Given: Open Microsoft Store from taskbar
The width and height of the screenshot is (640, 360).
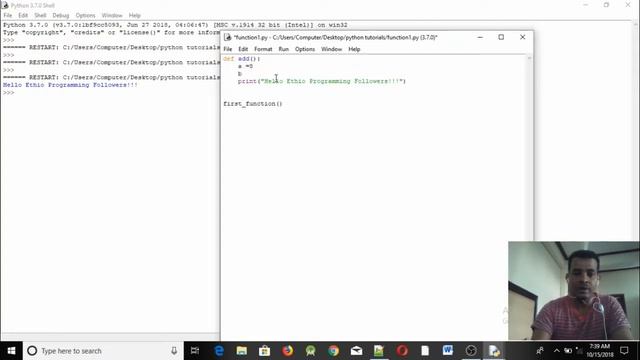Looking at the screenshot, I should tap(264, 351).
